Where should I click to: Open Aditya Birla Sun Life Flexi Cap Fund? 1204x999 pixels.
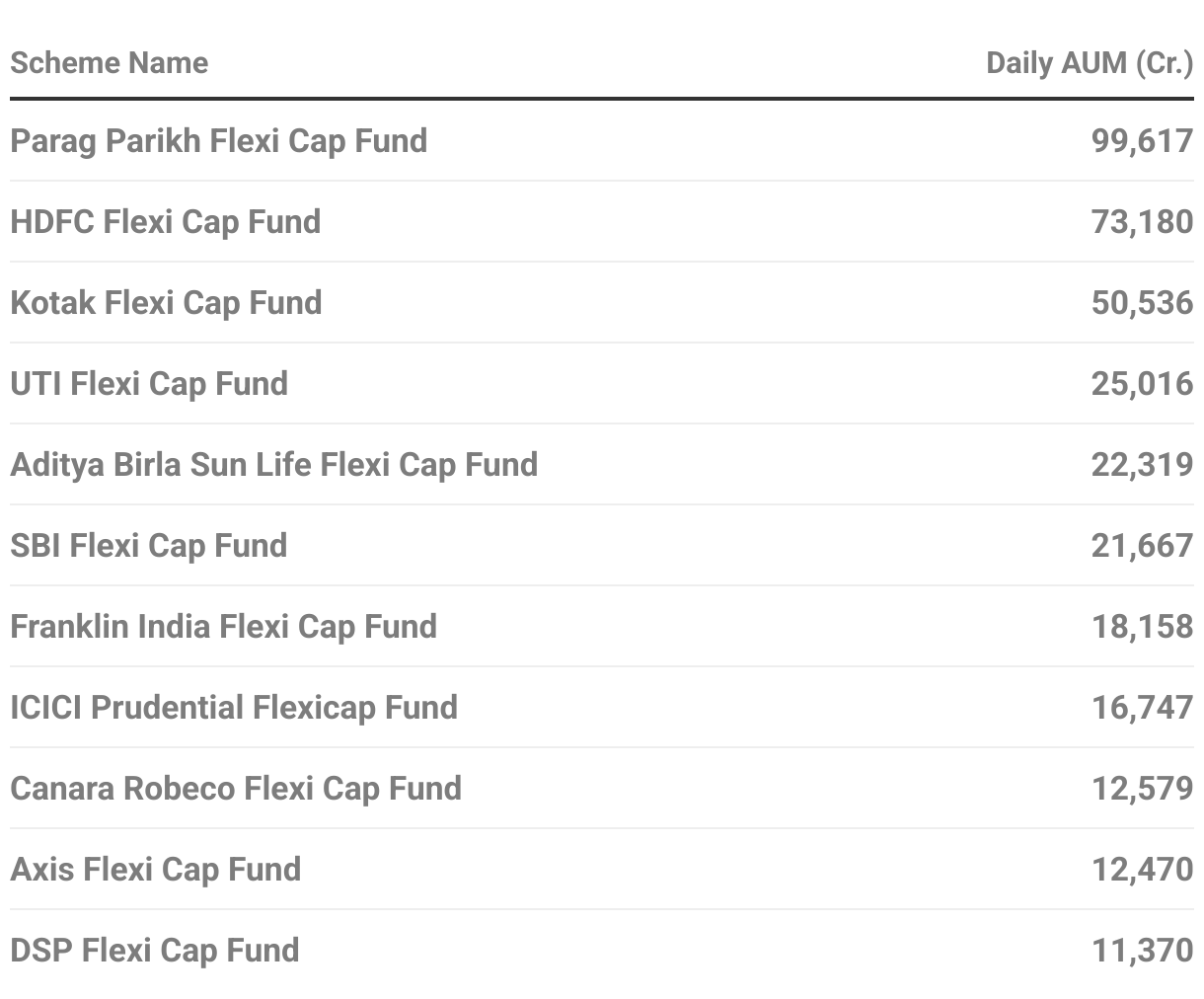click(x=273, y=465)
